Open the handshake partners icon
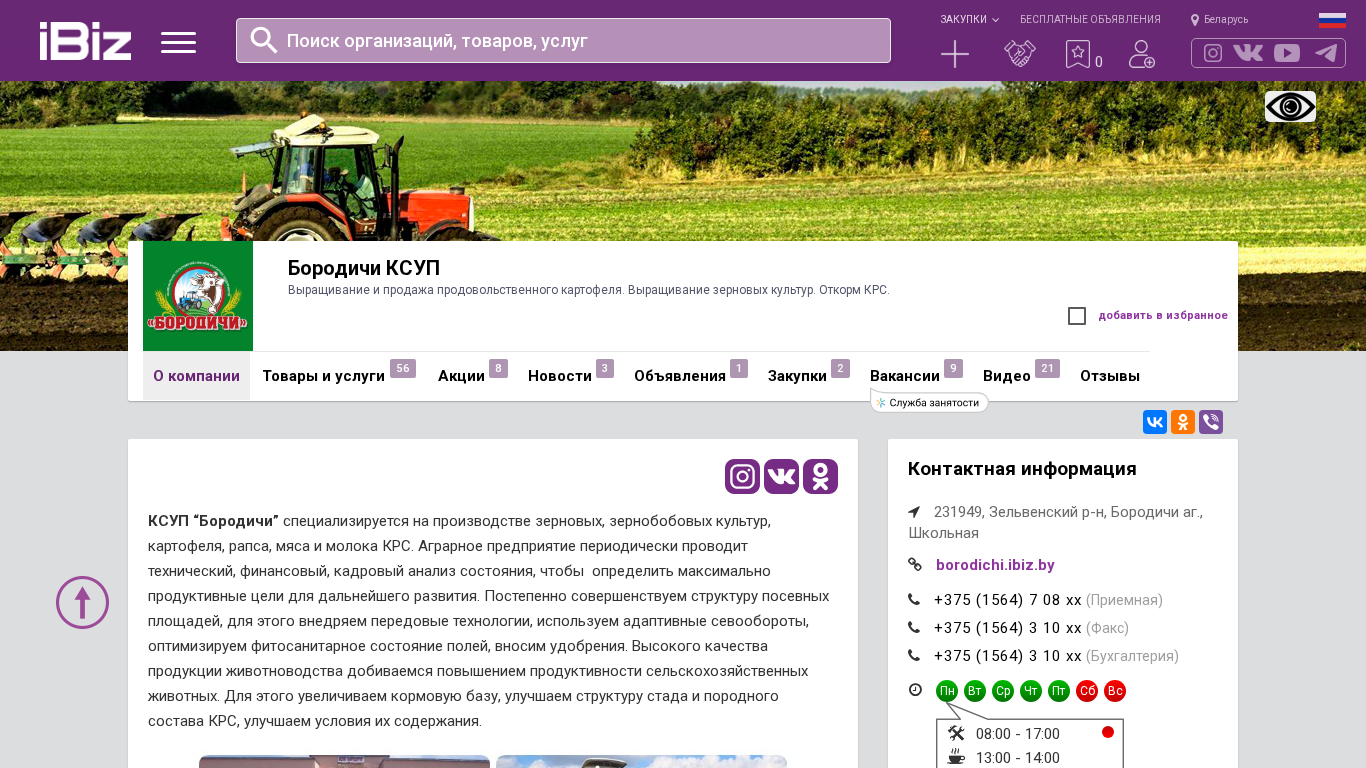 (x=1020, y=54)
